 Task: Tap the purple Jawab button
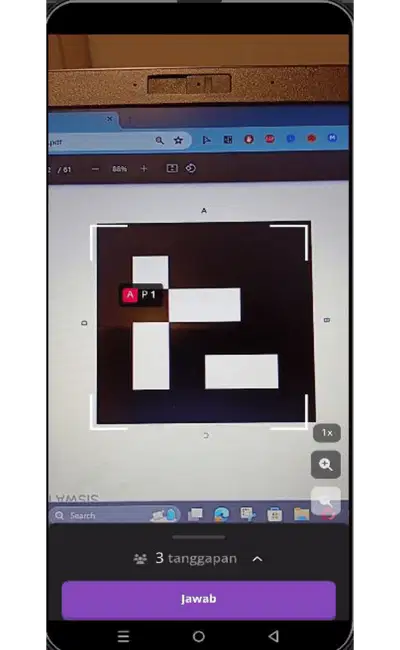[199, 599]
